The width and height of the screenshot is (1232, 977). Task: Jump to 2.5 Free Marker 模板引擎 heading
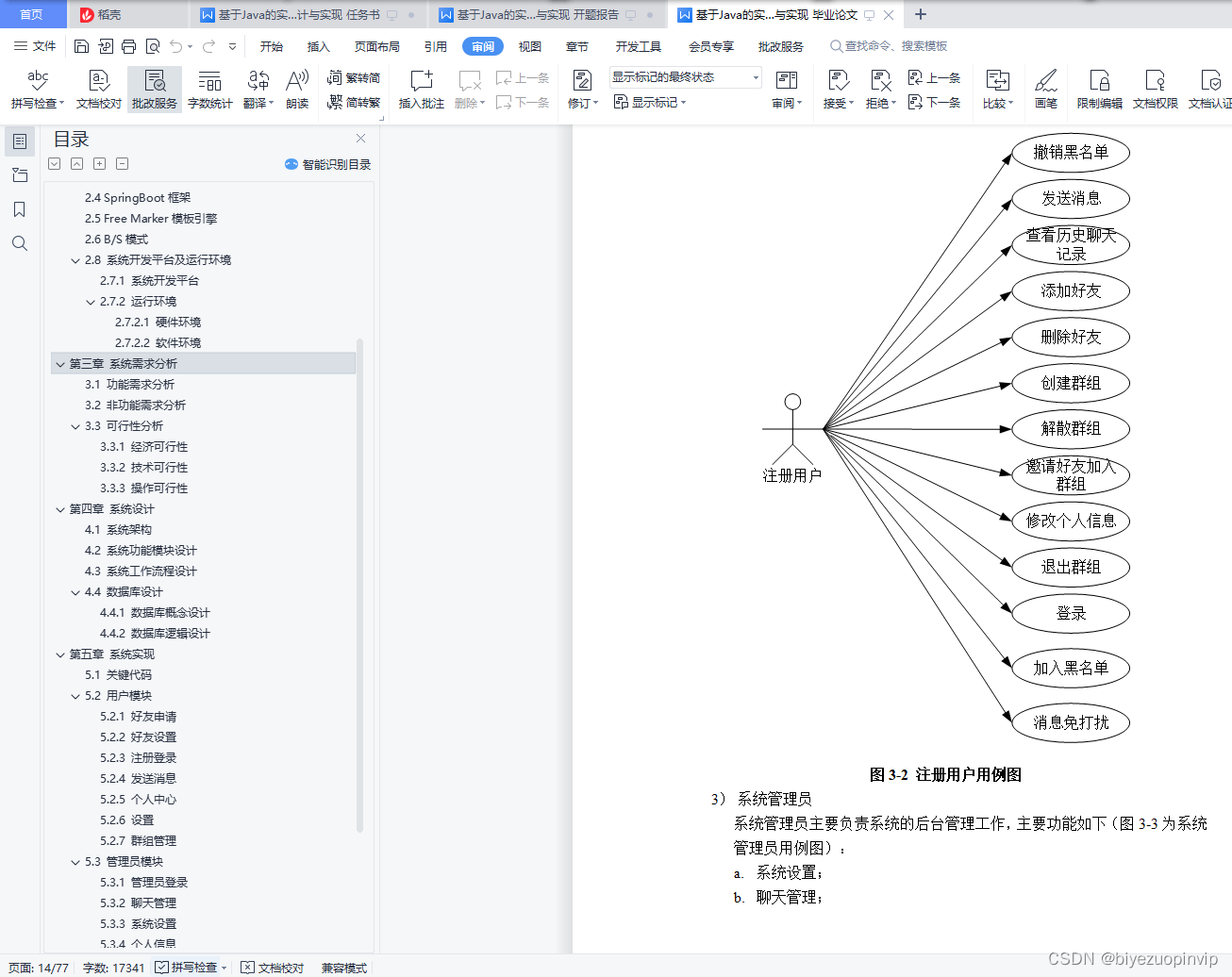(151, 219)
